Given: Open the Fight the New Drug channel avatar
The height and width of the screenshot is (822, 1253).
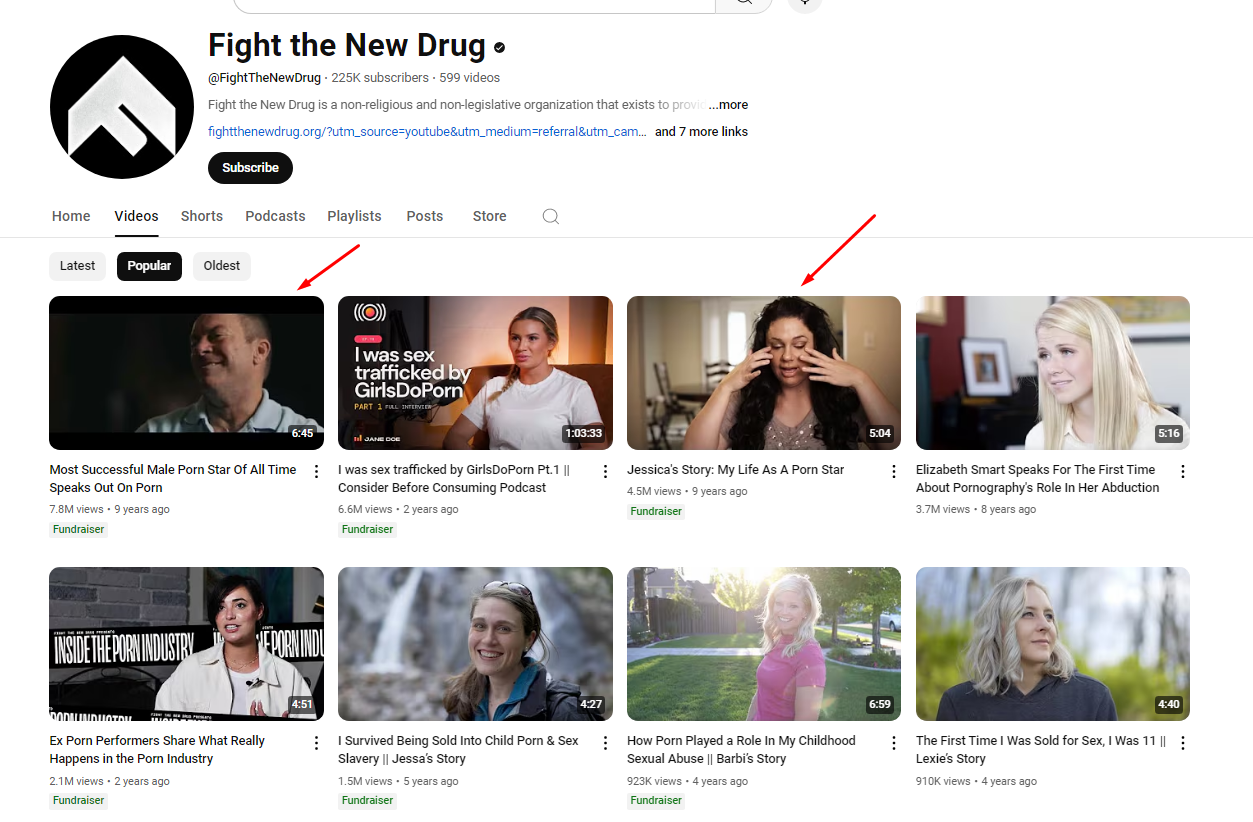Looking at the screenshot, I should pyautogui.click(x=122, y=107).
